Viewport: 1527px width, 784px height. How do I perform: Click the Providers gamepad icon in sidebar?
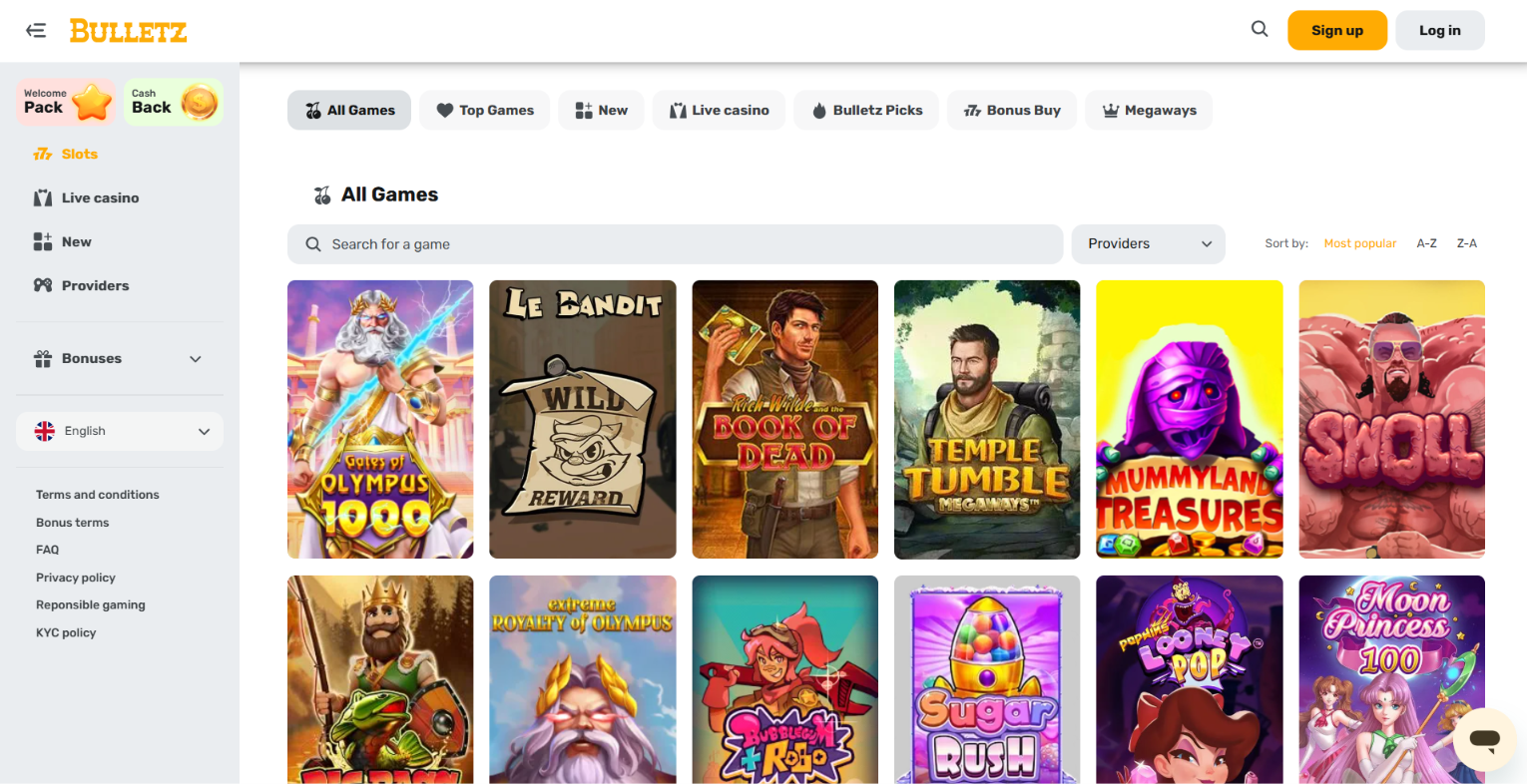[x=43, y=285]
